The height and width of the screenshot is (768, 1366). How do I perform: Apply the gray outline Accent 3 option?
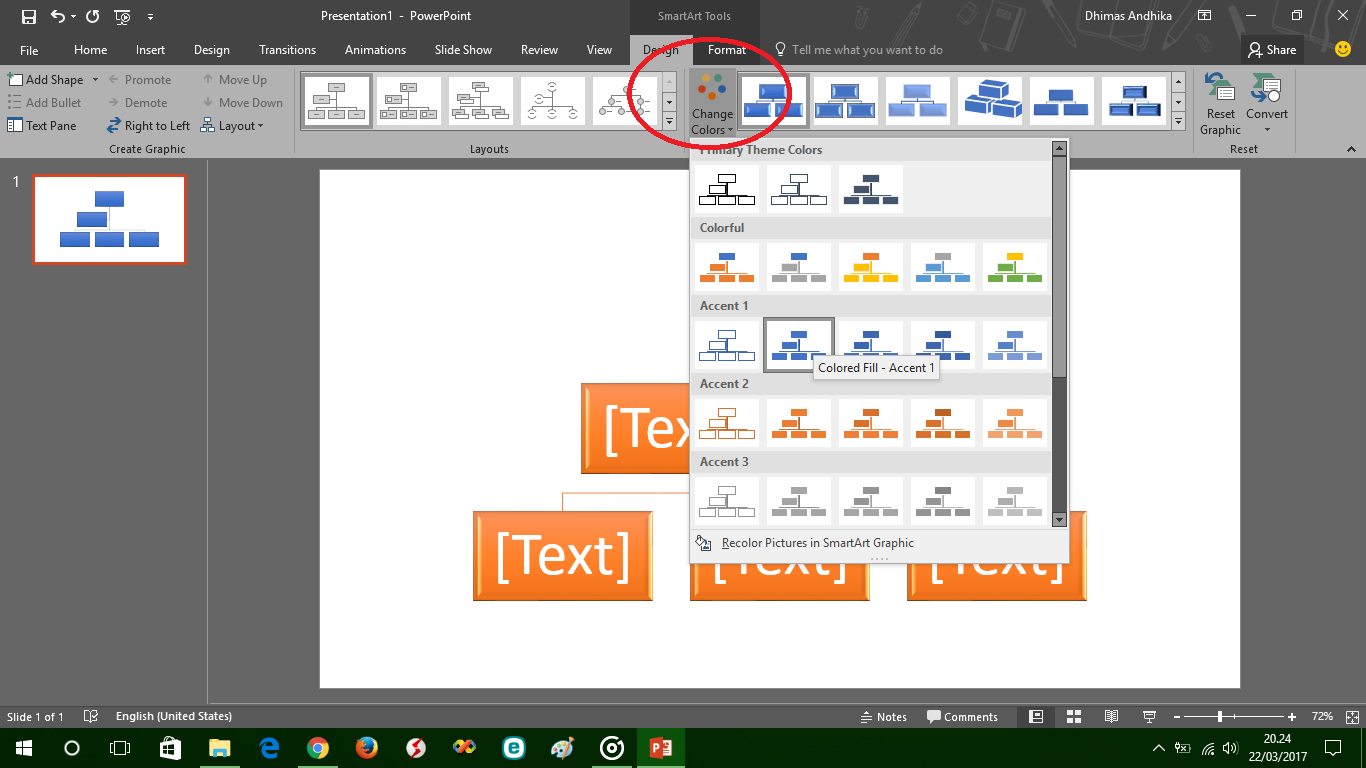click(727, 501)
